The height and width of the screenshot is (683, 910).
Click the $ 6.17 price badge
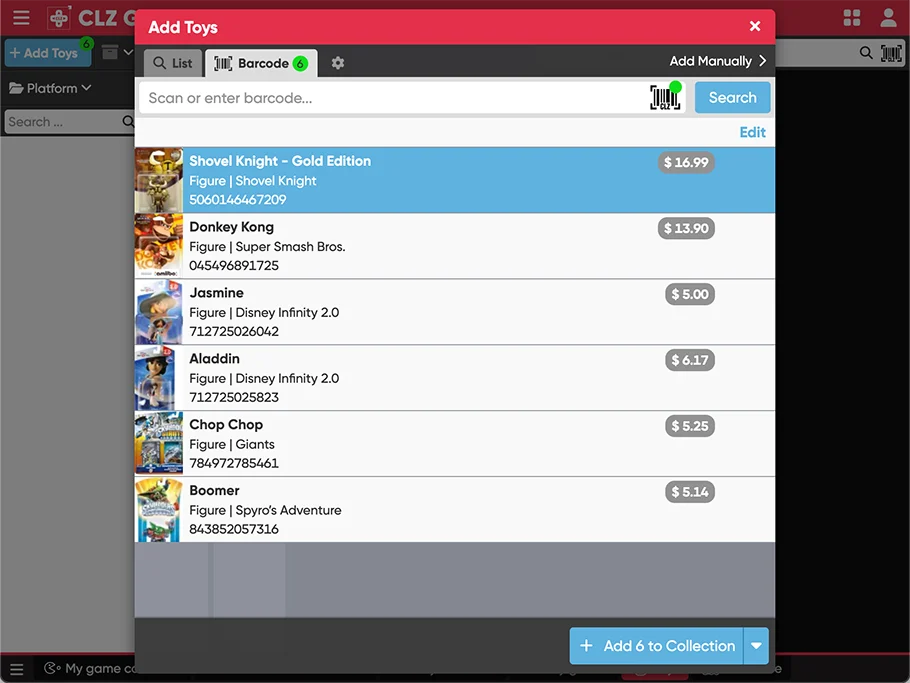[x=689, y=360]
